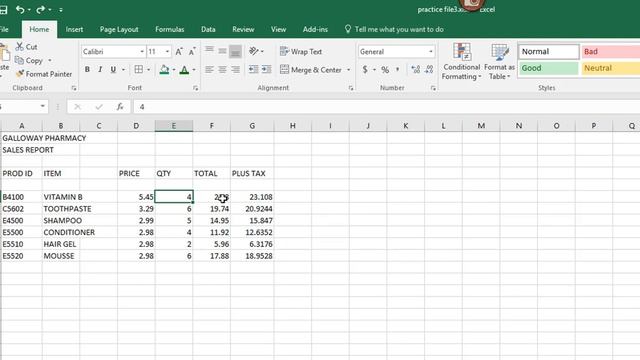This screenshot has width=640, height=360.
Task: Apply the Good cell style
Action: pyautogui.click(x=549, y=68)
